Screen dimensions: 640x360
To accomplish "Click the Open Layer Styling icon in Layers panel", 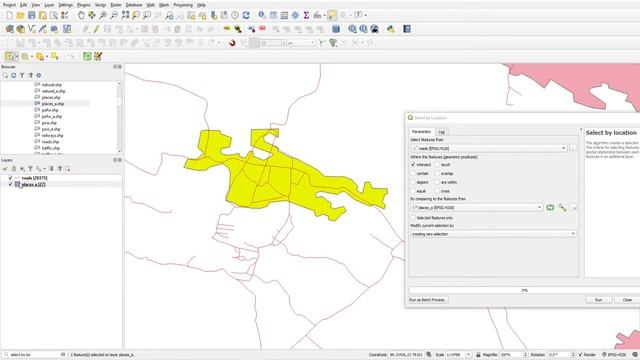I will point(5,169).
